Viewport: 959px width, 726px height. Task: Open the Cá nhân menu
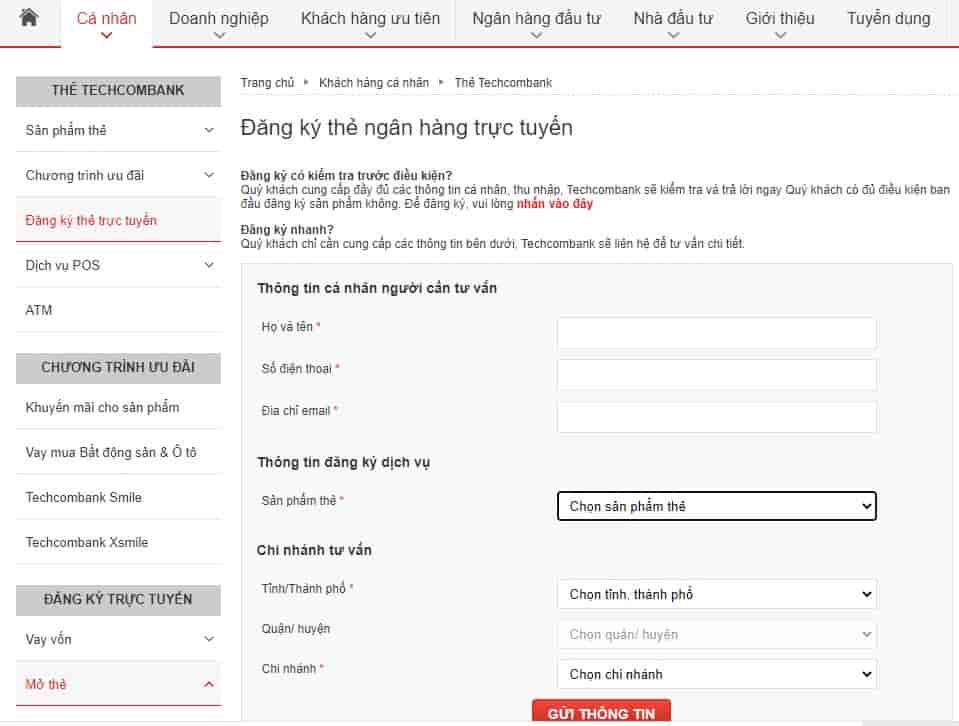(x=106, y=19)
